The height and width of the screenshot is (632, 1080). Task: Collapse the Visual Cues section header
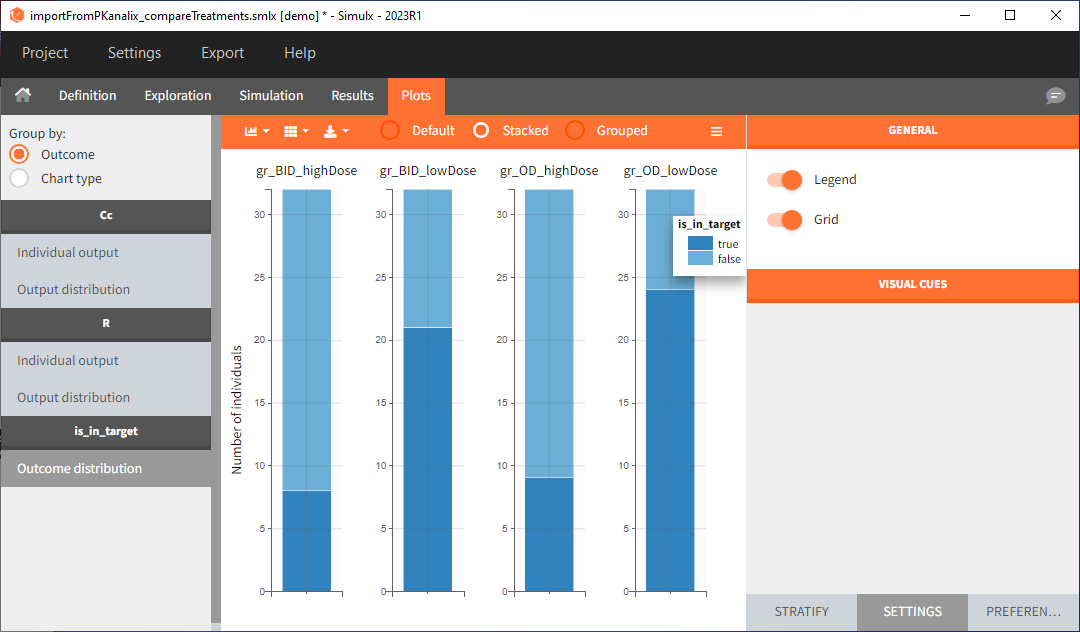point(912,284)
